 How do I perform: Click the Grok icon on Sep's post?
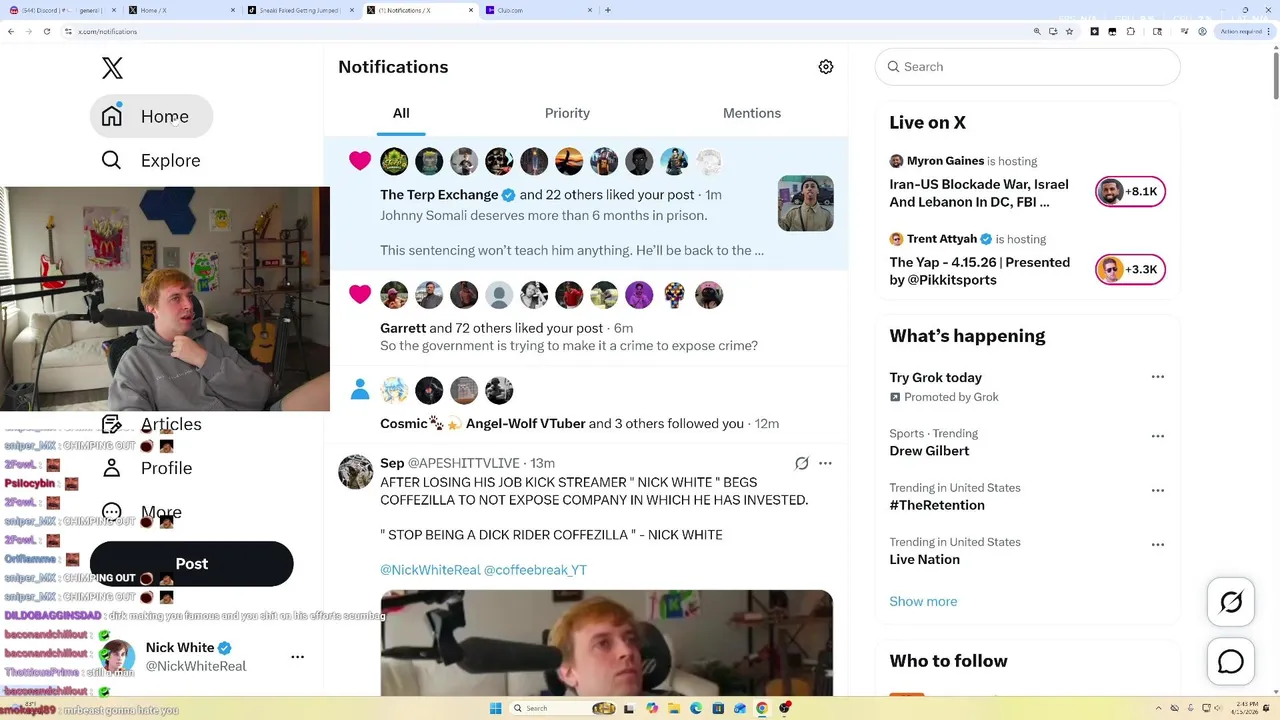(801, 463)
